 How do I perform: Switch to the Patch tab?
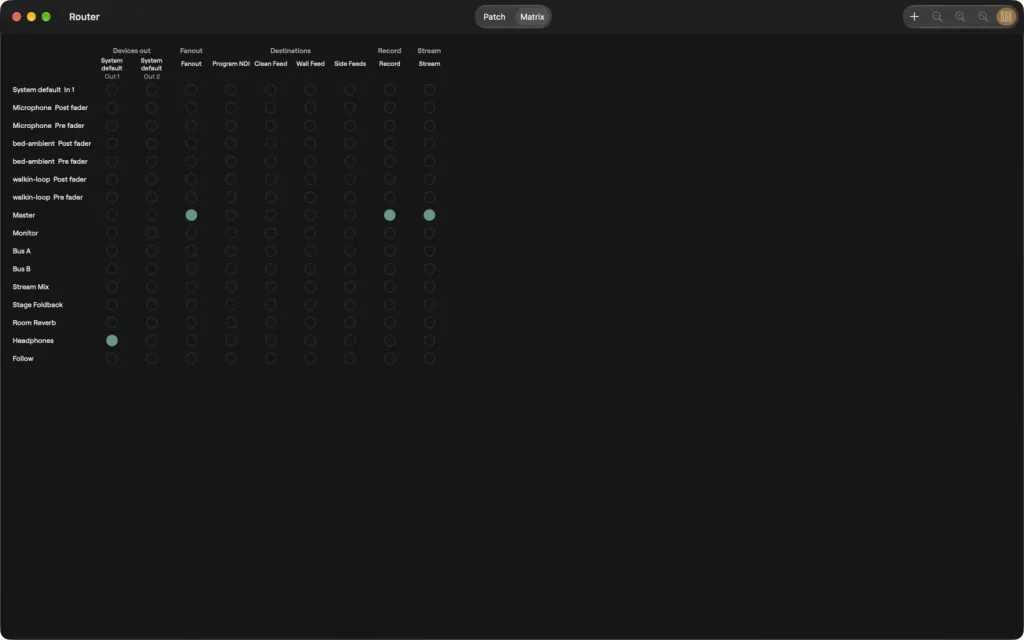[494, 17]
